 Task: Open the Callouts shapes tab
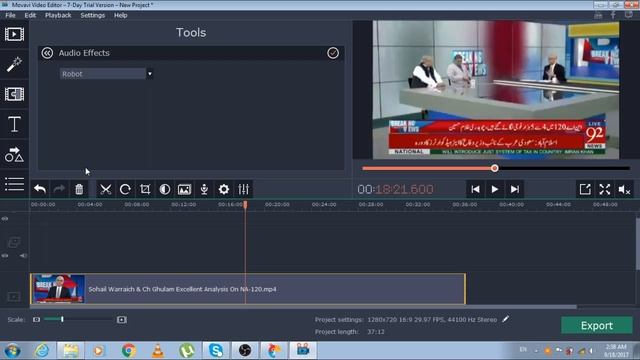tap(14, 154)
